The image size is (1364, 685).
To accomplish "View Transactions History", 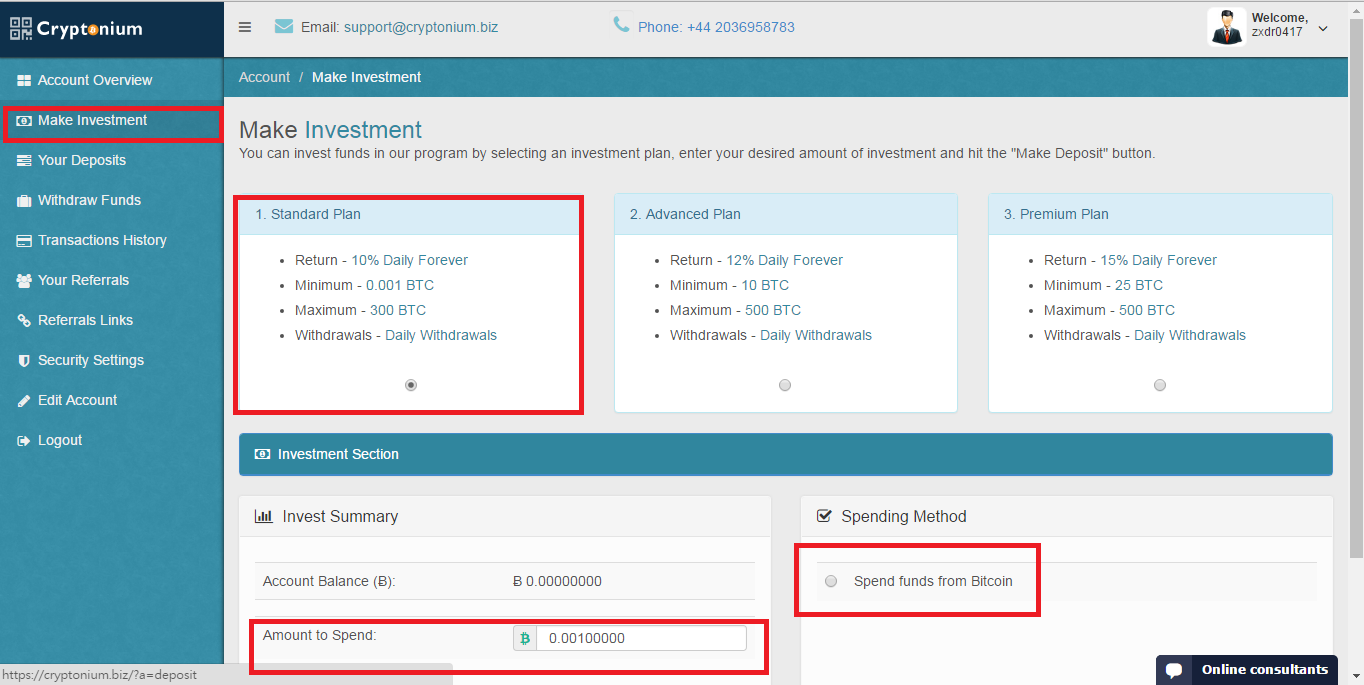I will point(102,240).
